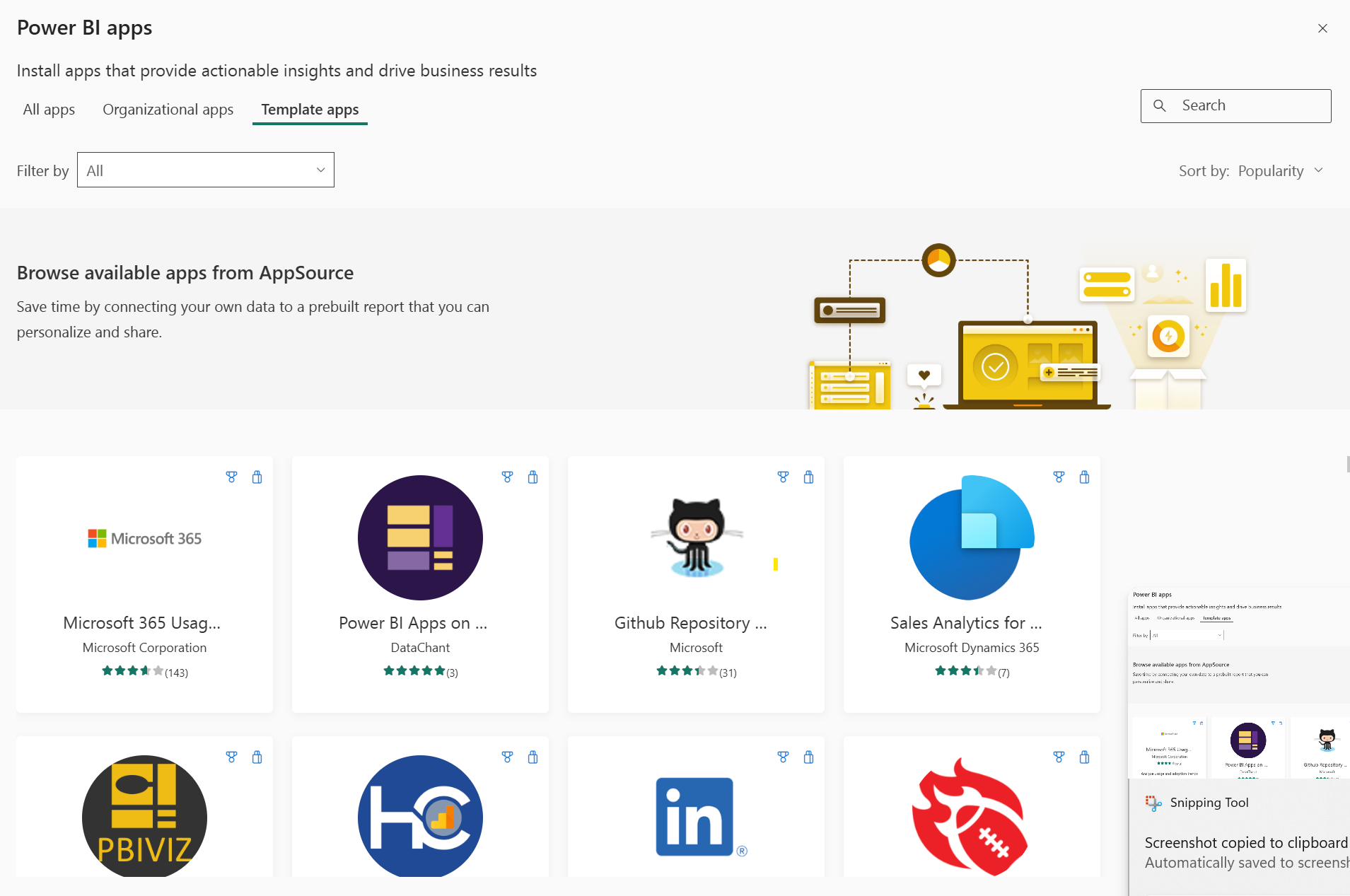Click the PBIVIZ app logo

click(x=144, y=816)
